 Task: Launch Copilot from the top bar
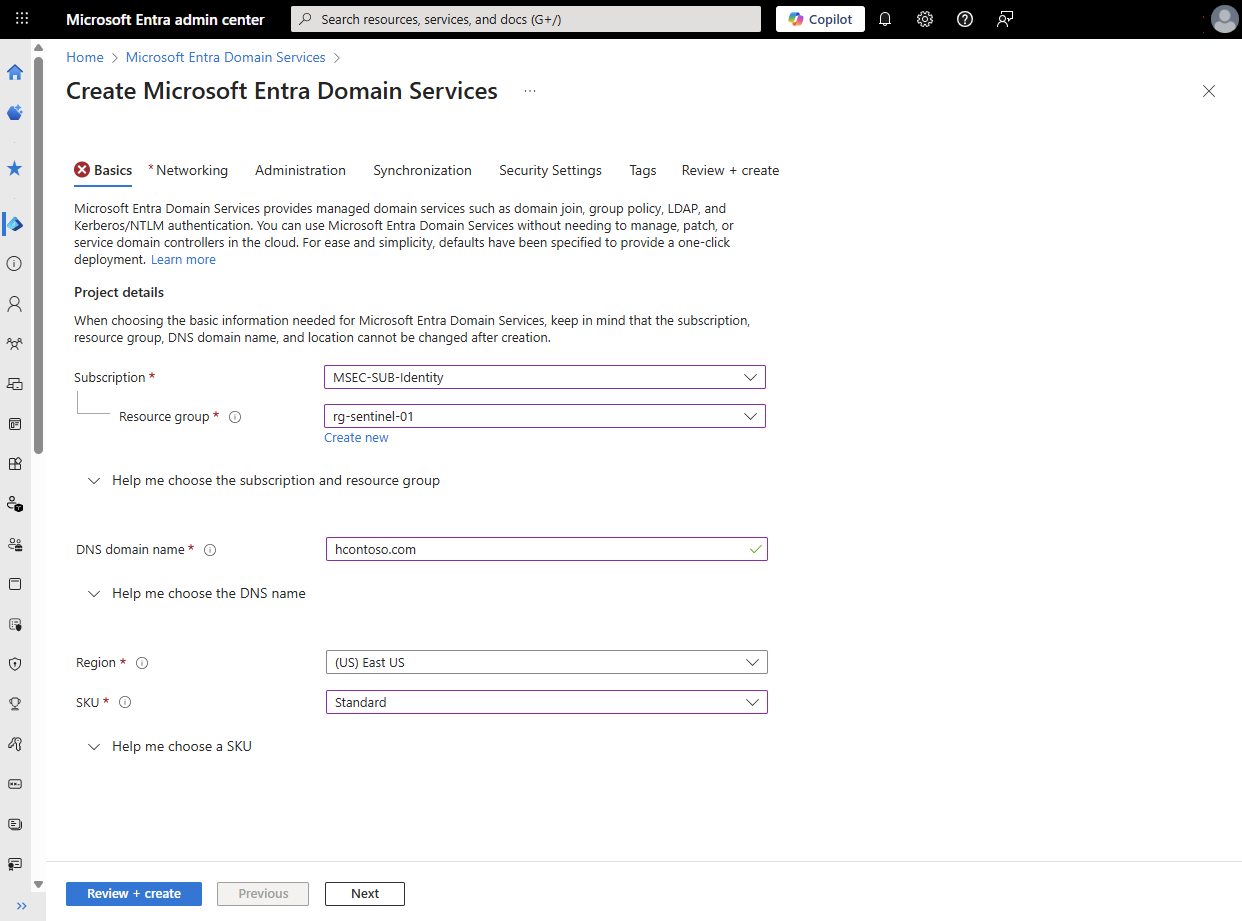click(x=820, y=18)
